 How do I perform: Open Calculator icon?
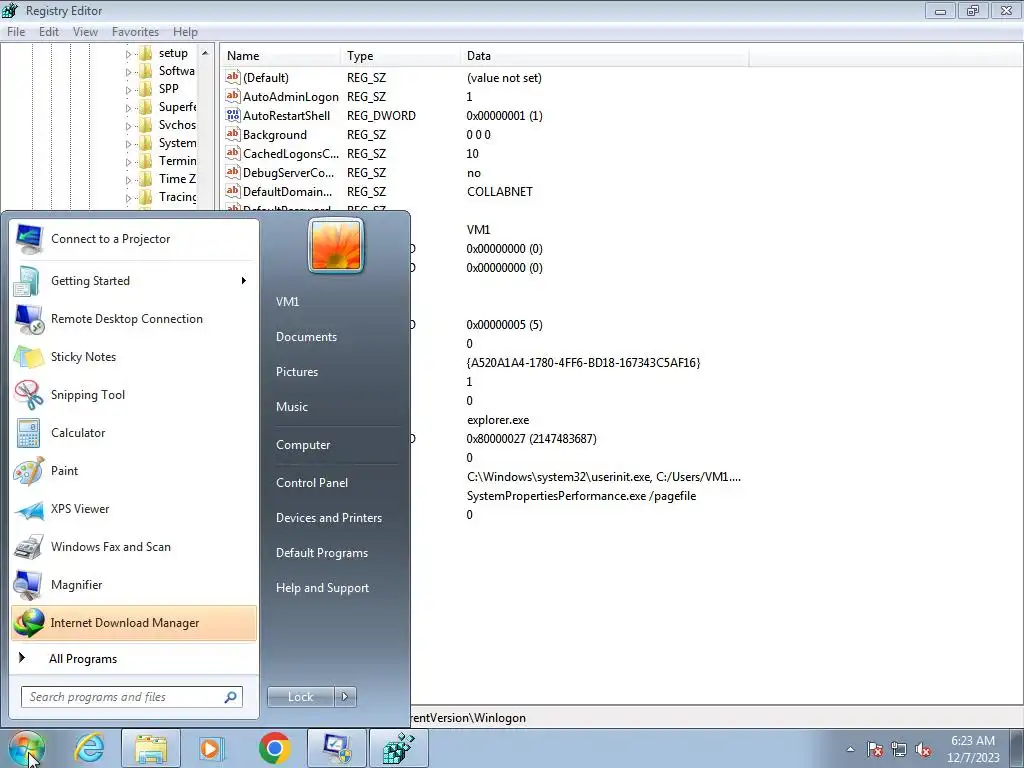pyautogui.click(x=29, y=433)
